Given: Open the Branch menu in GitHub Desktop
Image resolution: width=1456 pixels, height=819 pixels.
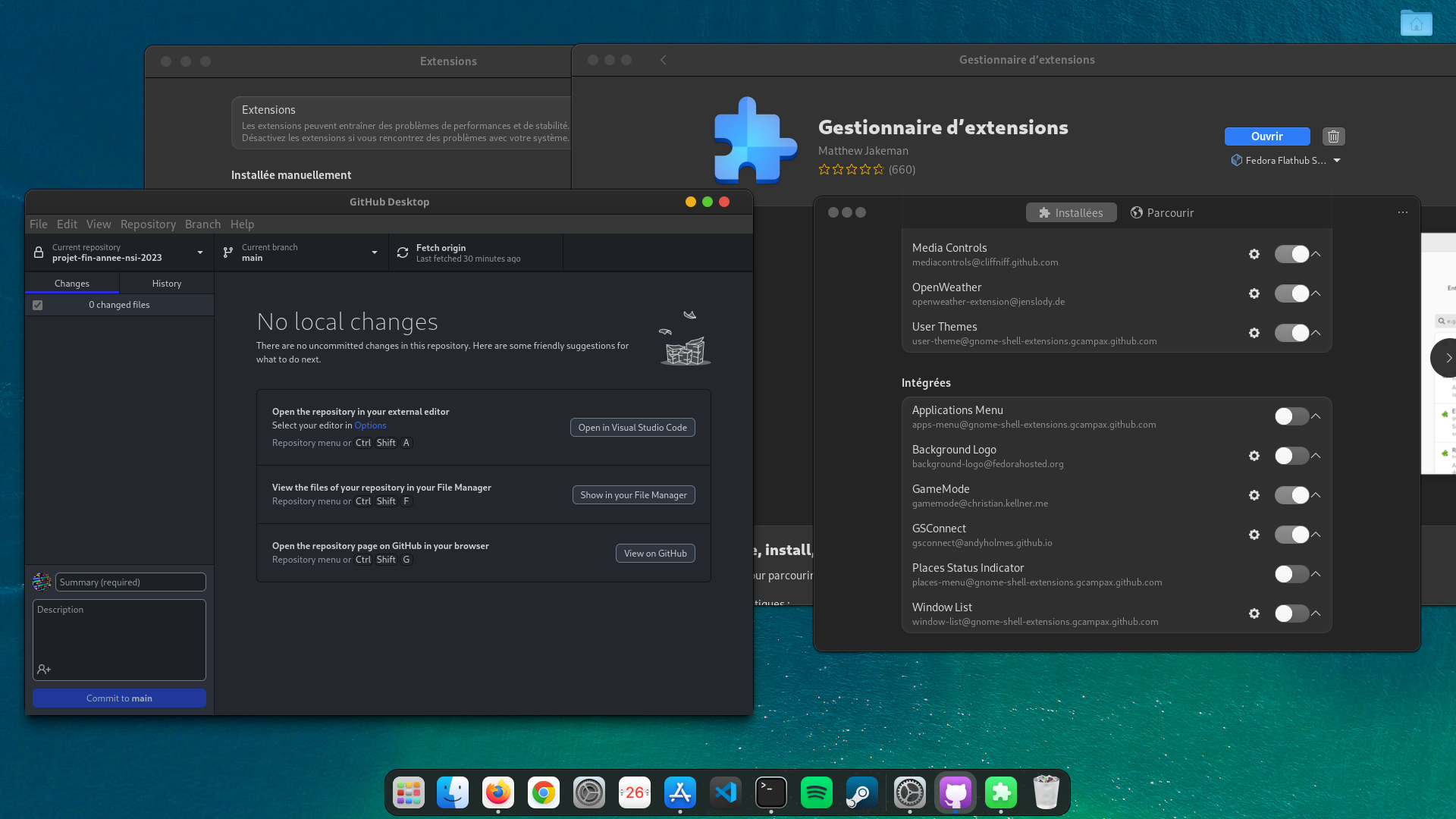Looking at the screenshot, I should pos(202,224).
